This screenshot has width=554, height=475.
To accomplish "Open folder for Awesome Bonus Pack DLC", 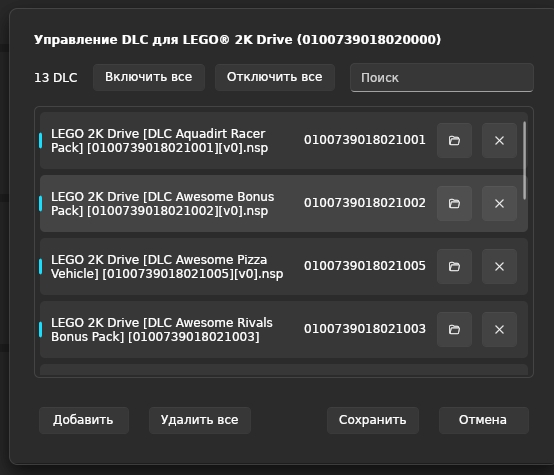I will 454,203.
